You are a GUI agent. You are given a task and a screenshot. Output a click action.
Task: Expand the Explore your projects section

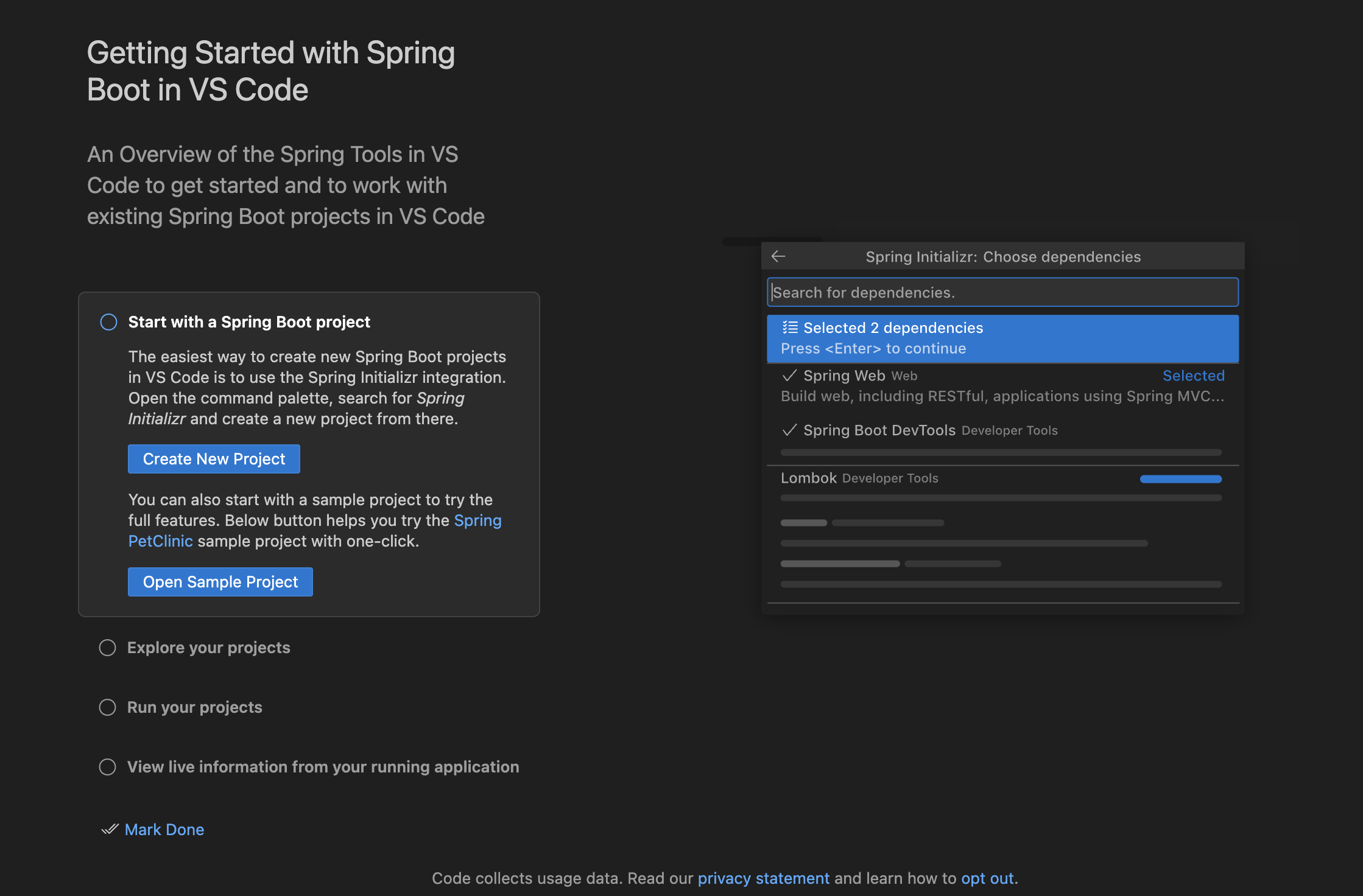pos(209,648)
